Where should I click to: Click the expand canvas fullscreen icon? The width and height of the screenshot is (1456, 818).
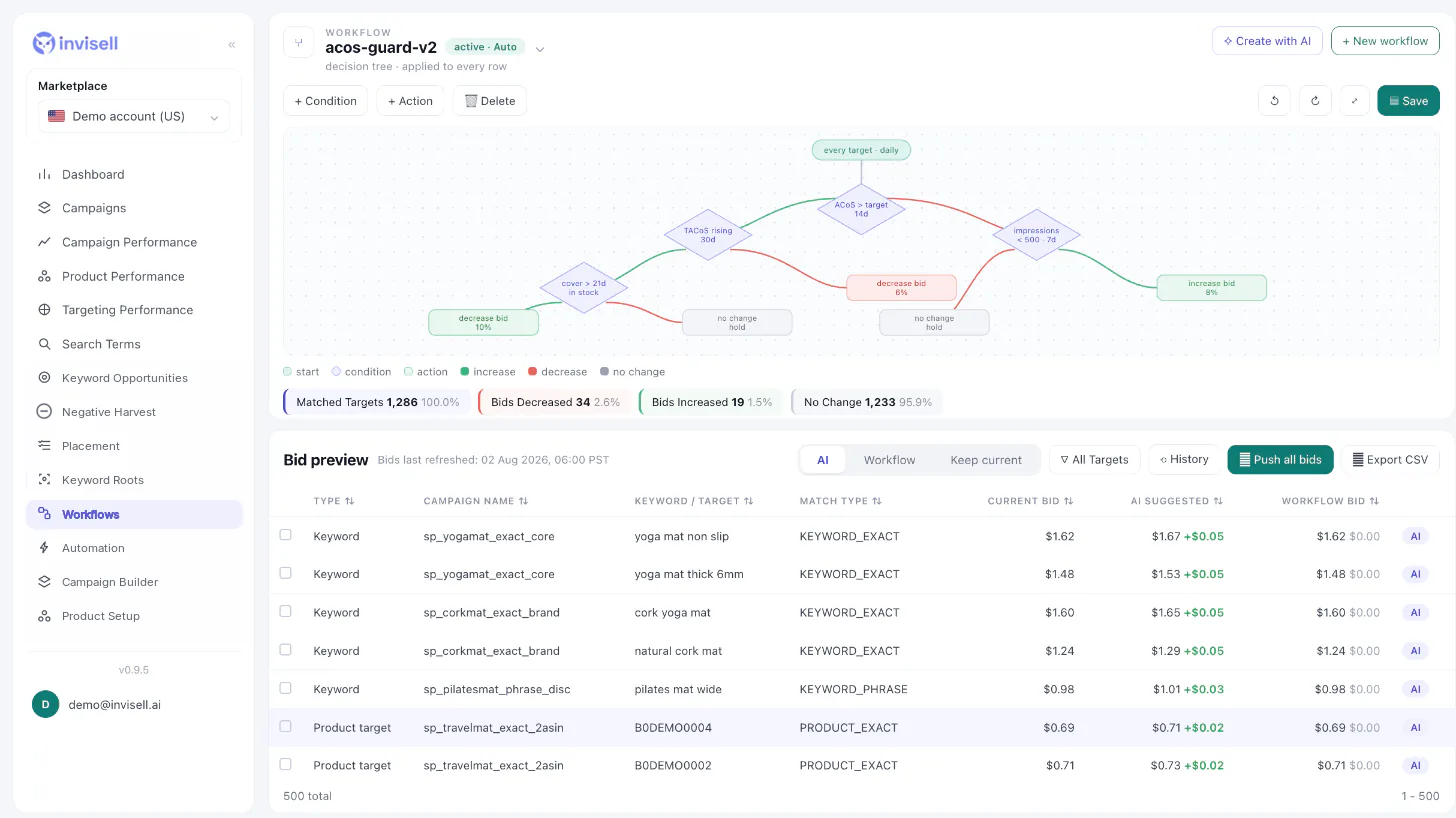point(1355,100)
